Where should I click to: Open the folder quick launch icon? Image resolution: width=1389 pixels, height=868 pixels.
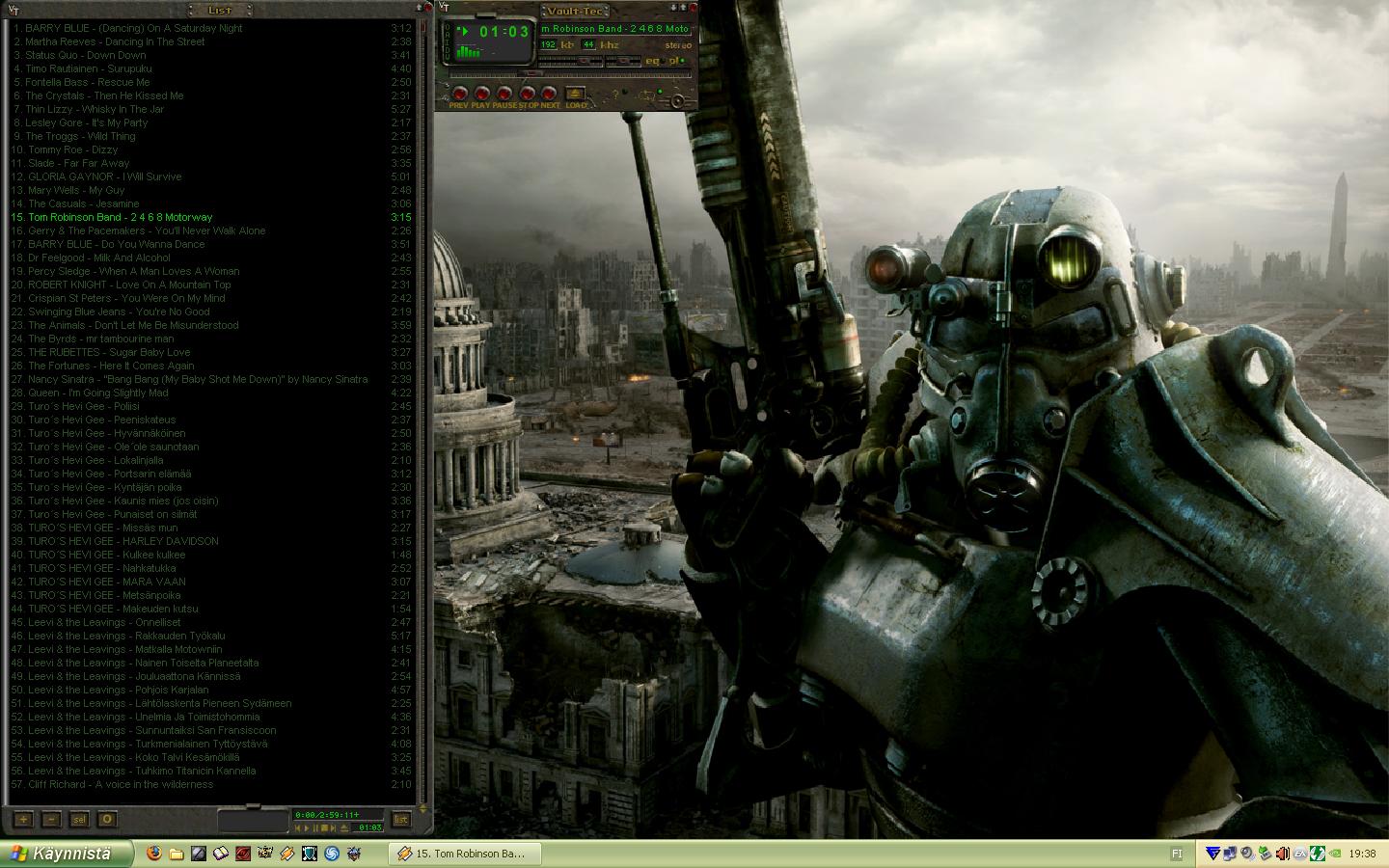click(176, 854)
